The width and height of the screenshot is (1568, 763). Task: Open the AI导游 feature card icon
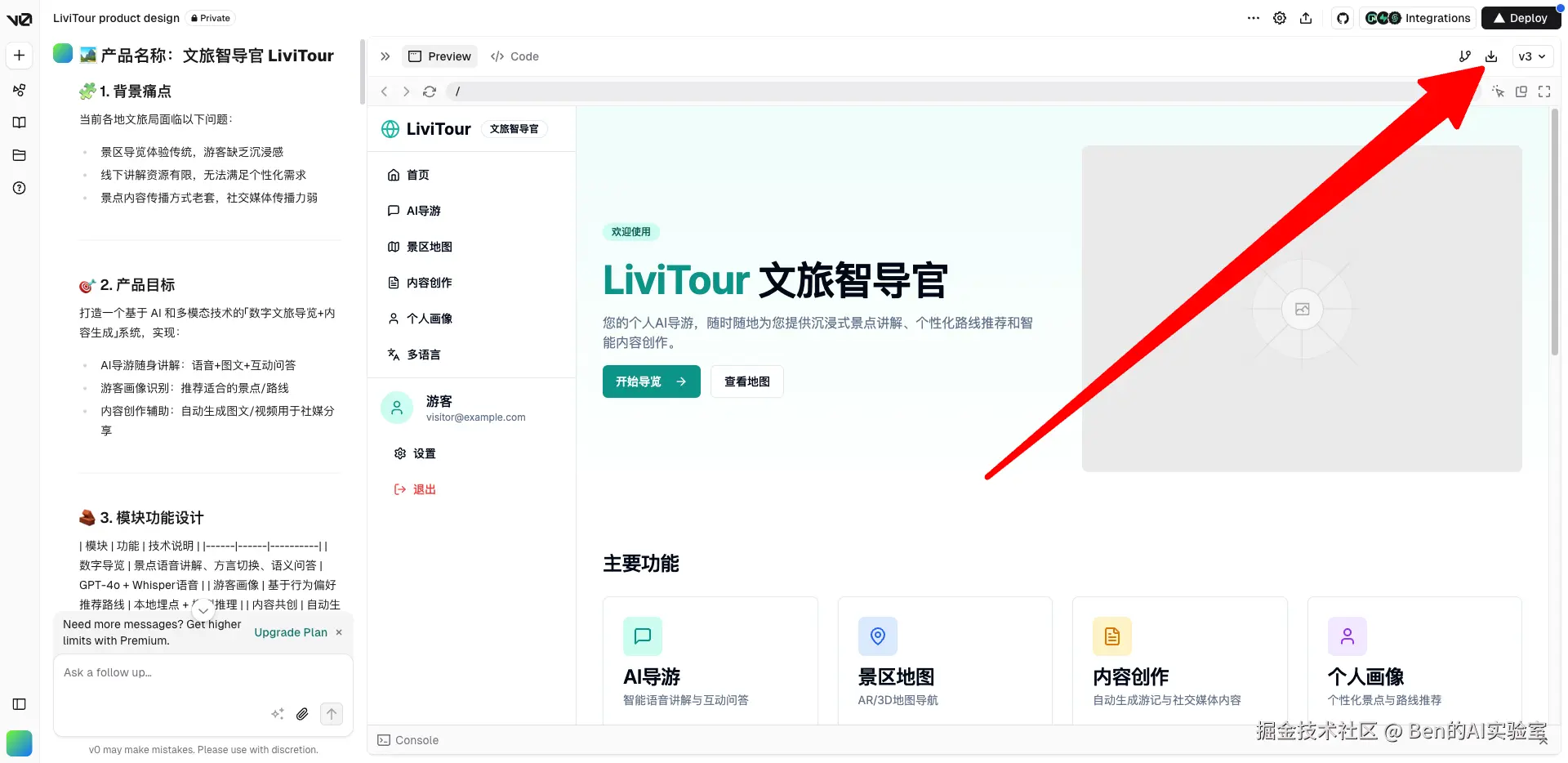[x=643, y=636]
